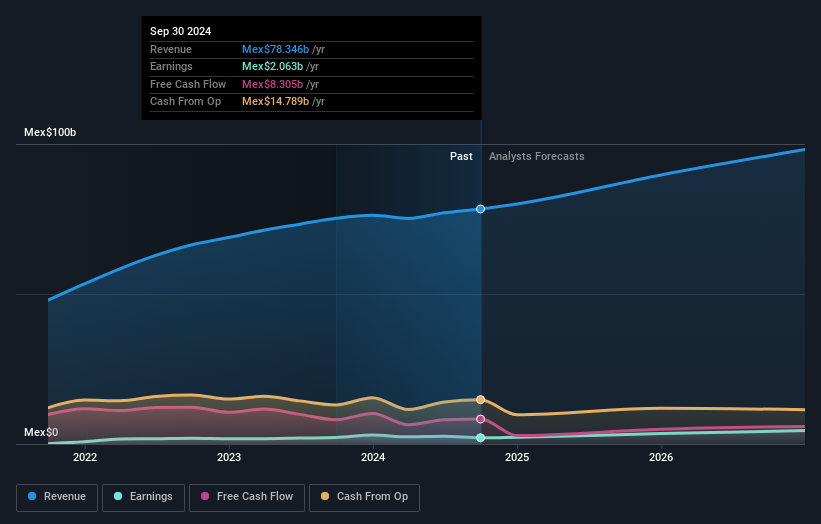Screen dimensions: 821x524
Task: Click the teal Earnings data point marker
Action: click(x=480, y=438)
